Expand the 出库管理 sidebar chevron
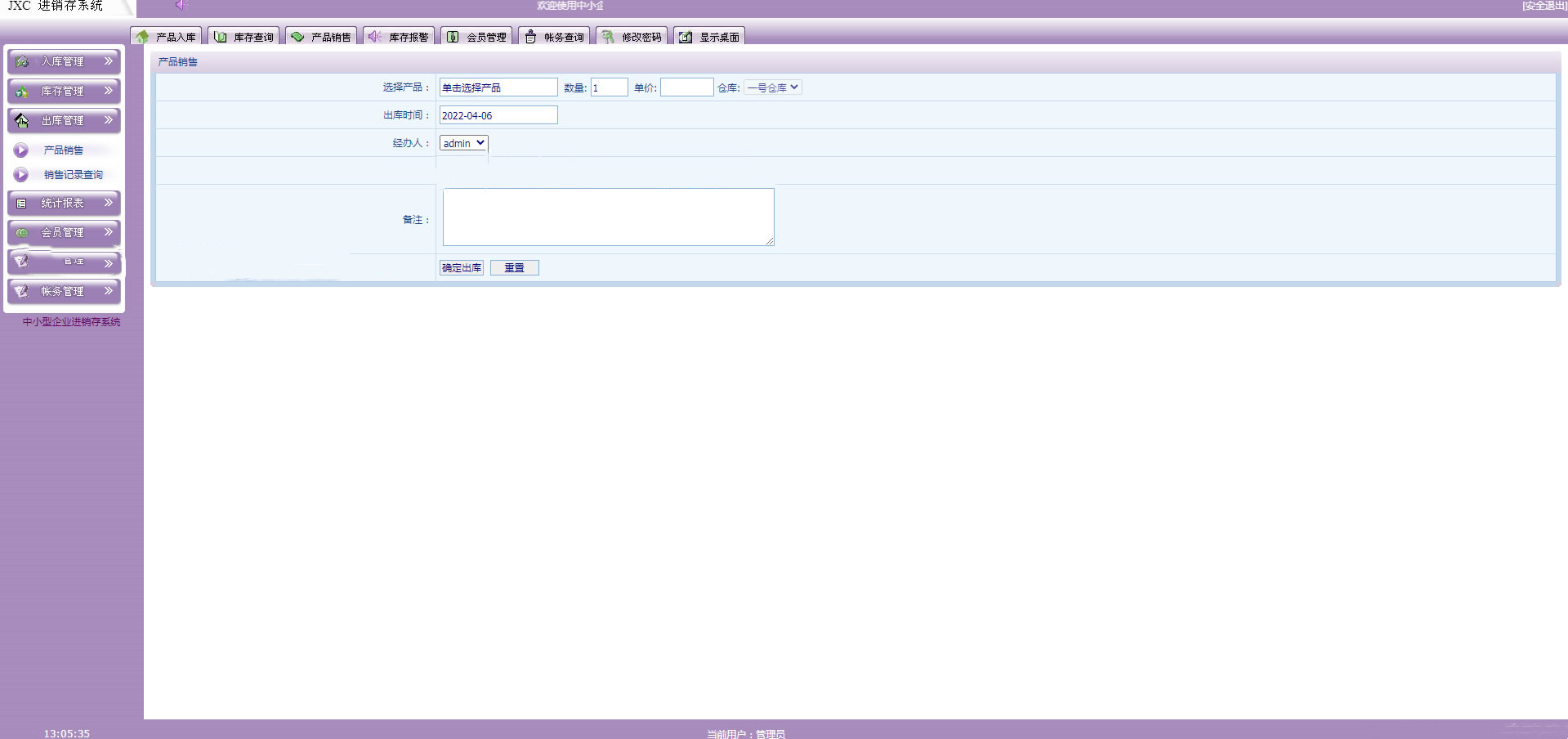The height and width of the screenshot is (739, 1568). coord(108,120)
